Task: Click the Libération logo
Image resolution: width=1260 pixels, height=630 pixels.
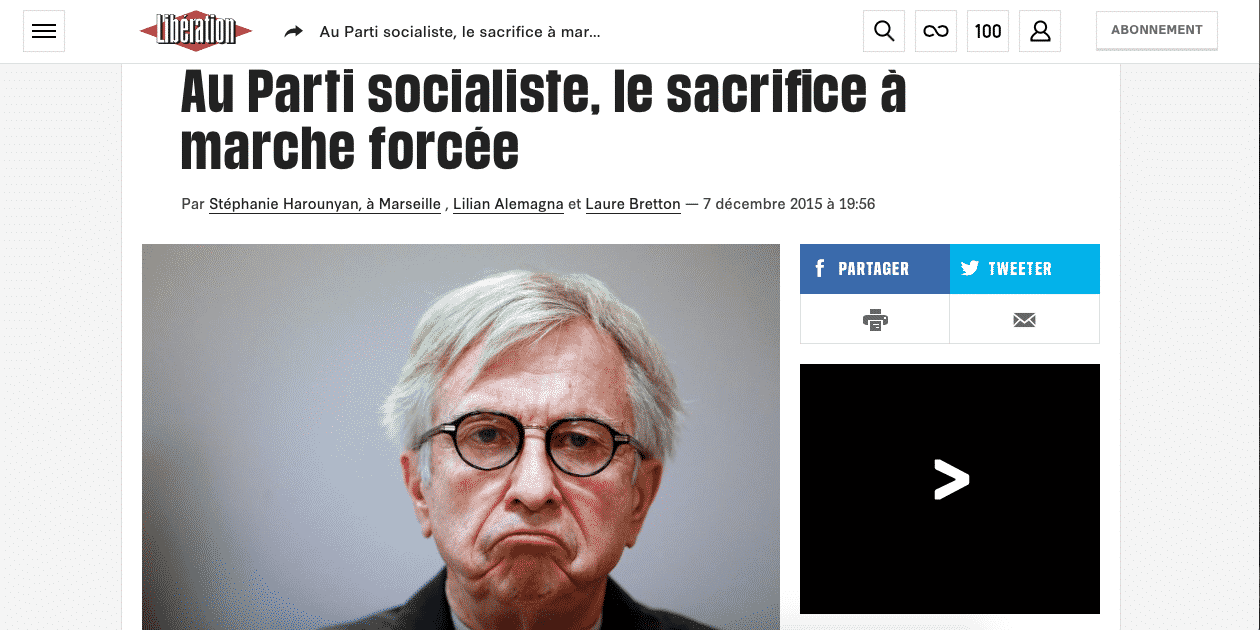Action: pyautogui.click(x=196, y=31)
